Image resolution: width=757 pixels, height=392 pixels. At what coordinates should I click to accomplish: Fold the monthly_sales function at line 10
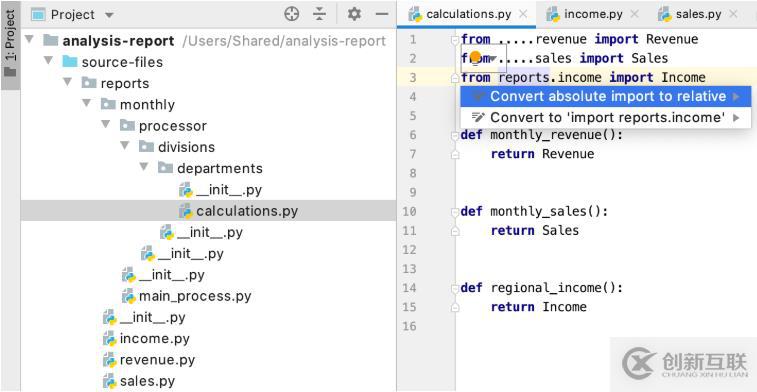click(x=454, y=212)
